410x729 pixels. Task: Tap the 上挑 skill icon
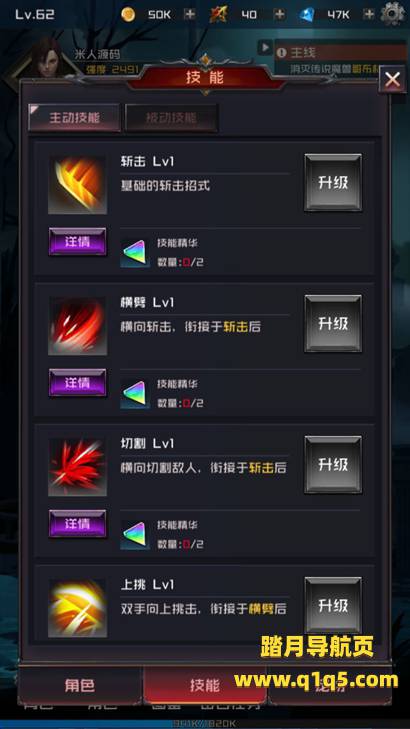pos(78,608)
